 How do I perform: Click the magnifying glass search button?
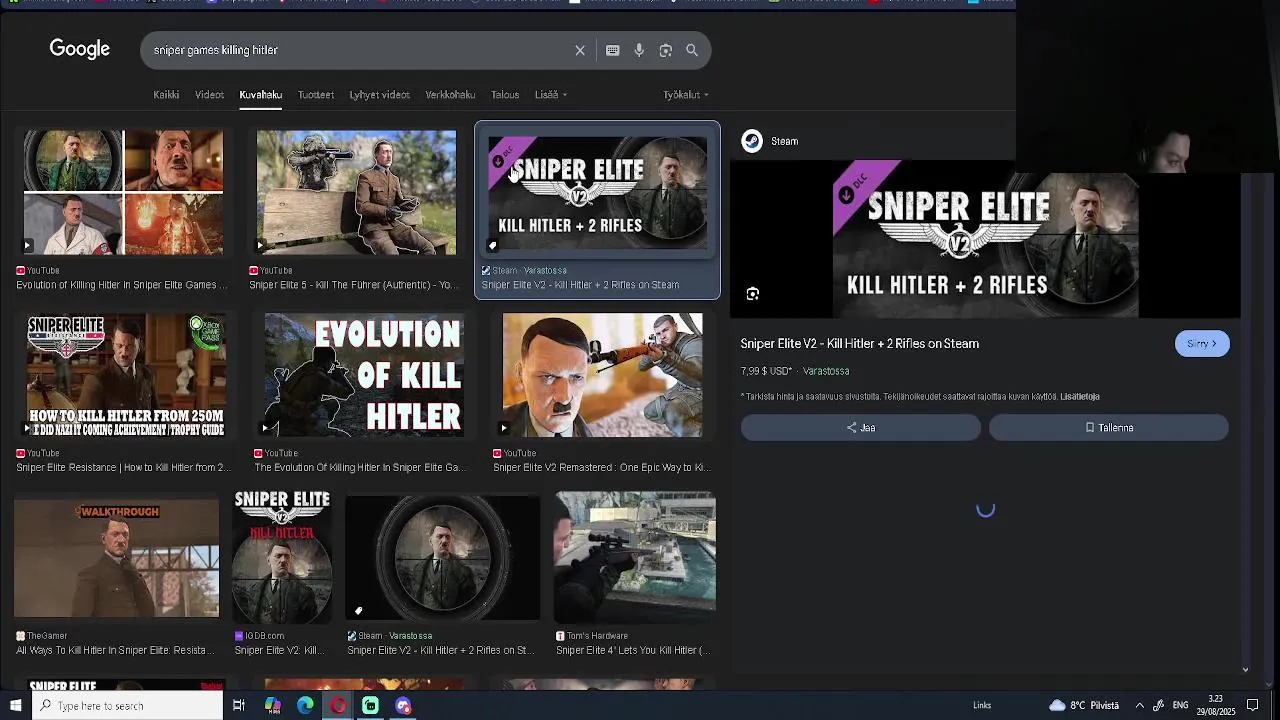(692, 50)
